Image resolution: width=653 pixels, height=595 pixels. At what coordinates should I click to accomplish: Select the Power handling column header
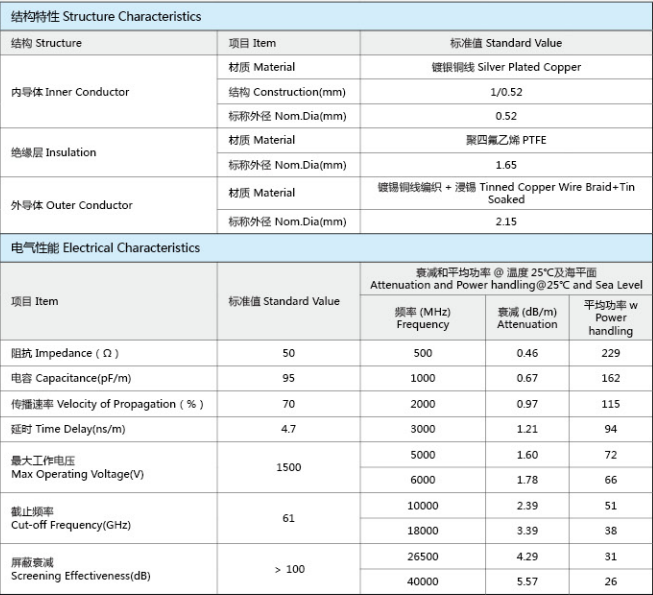(610, 318)
